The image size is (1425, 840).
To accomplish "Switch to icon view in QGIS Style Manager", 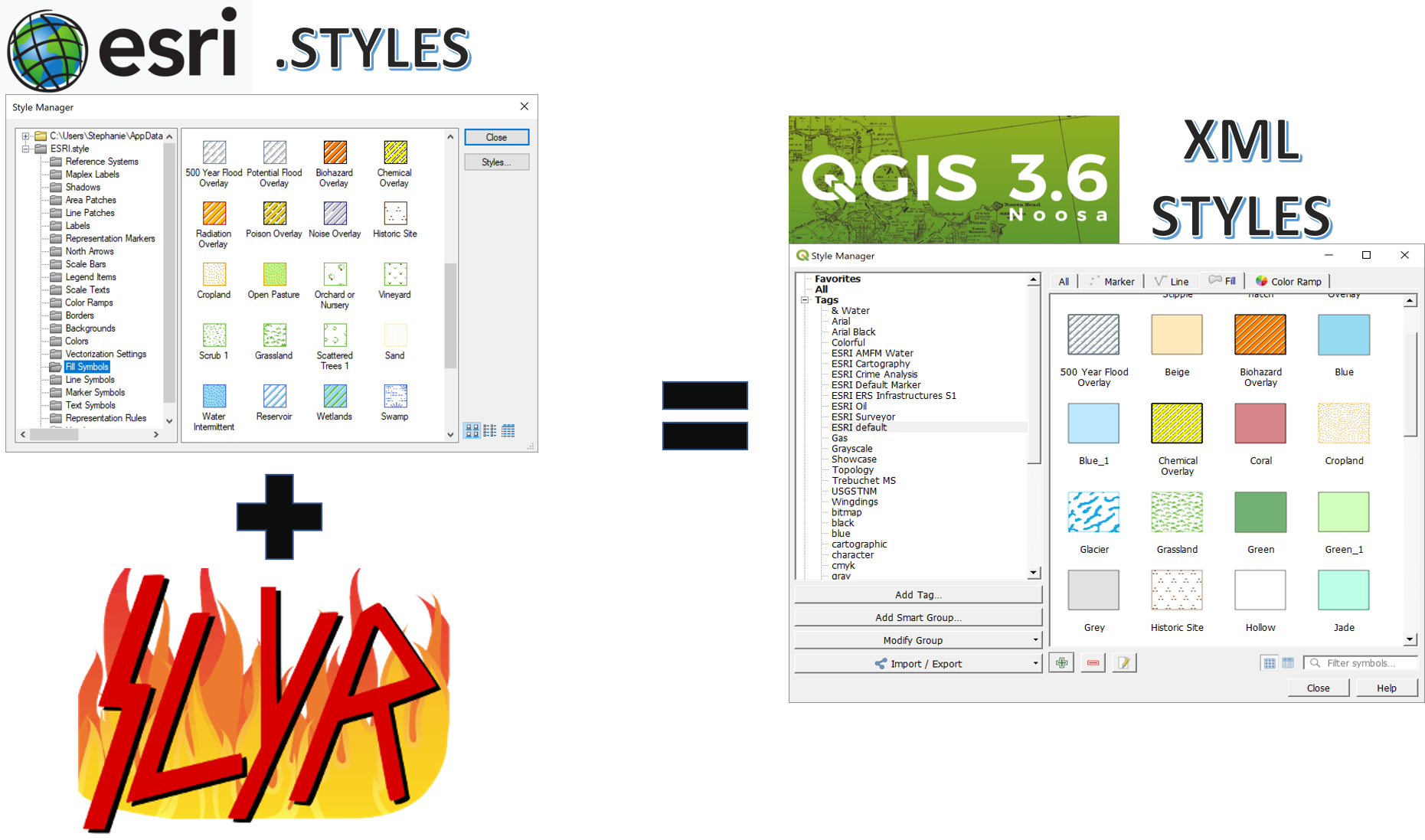I will [x=1270, y=663].
